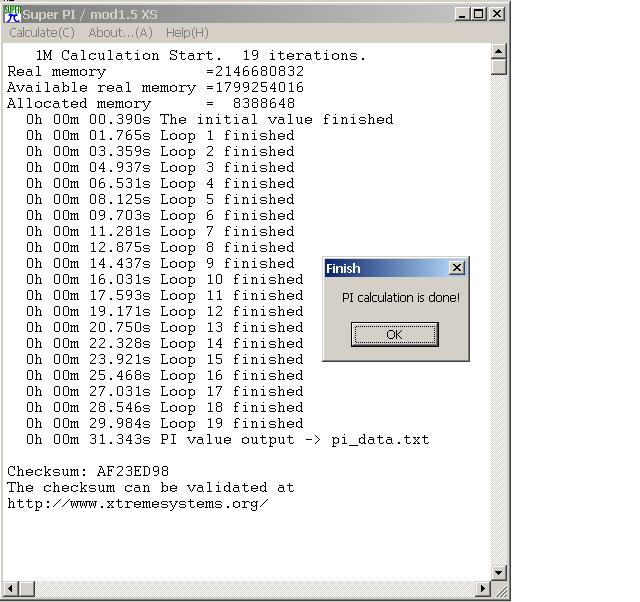Minimize the Super PI window
This screenshot has width=640, height=602.
point(462,14)
